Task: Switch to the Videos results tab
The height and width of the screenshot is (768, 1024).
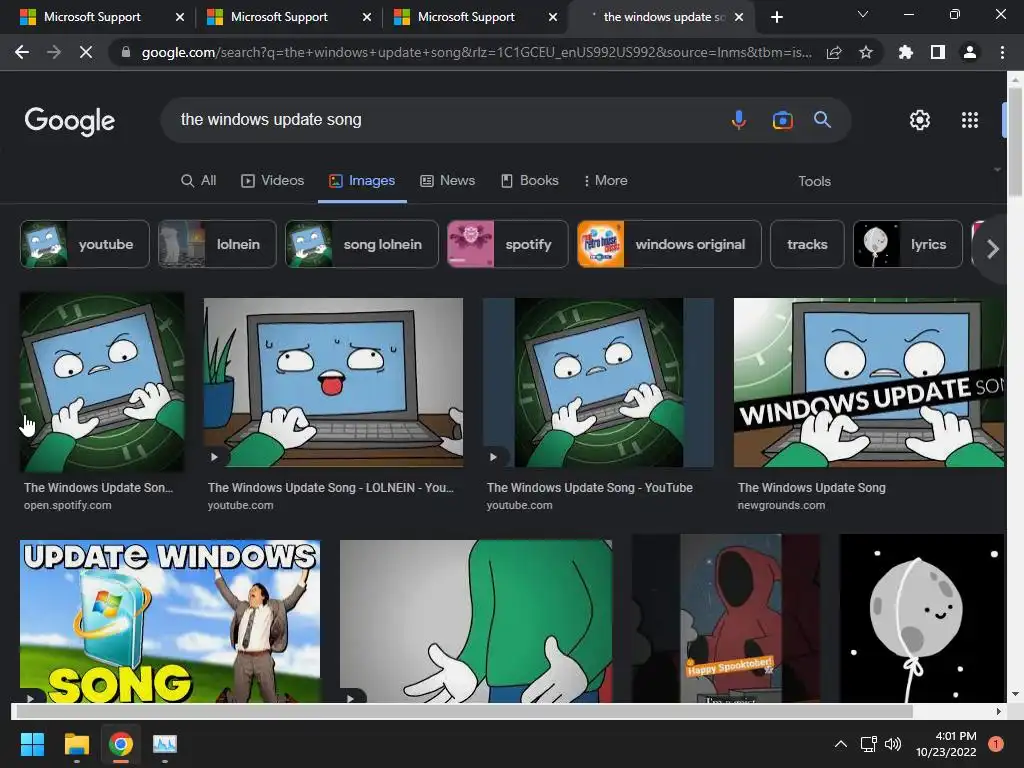Action: coord(272,181)
